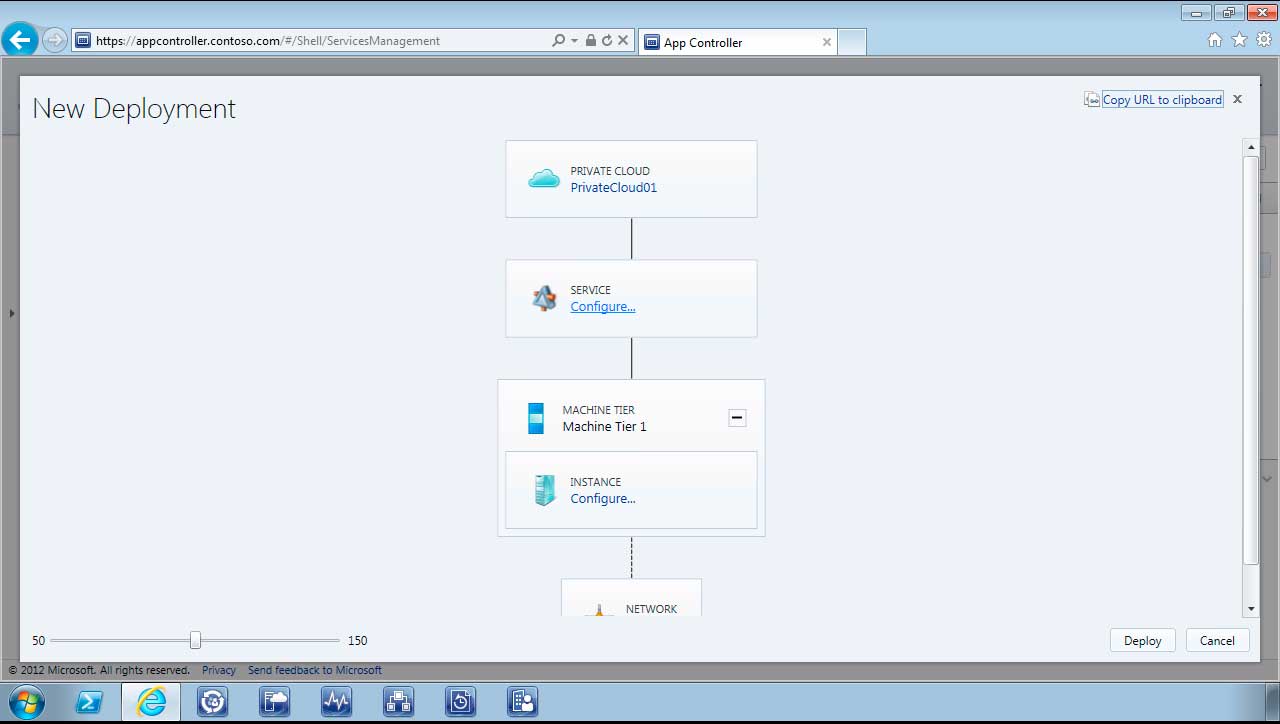Click the Instance server icon
This screenshot has width=1280, height=724.
[544, 490]
